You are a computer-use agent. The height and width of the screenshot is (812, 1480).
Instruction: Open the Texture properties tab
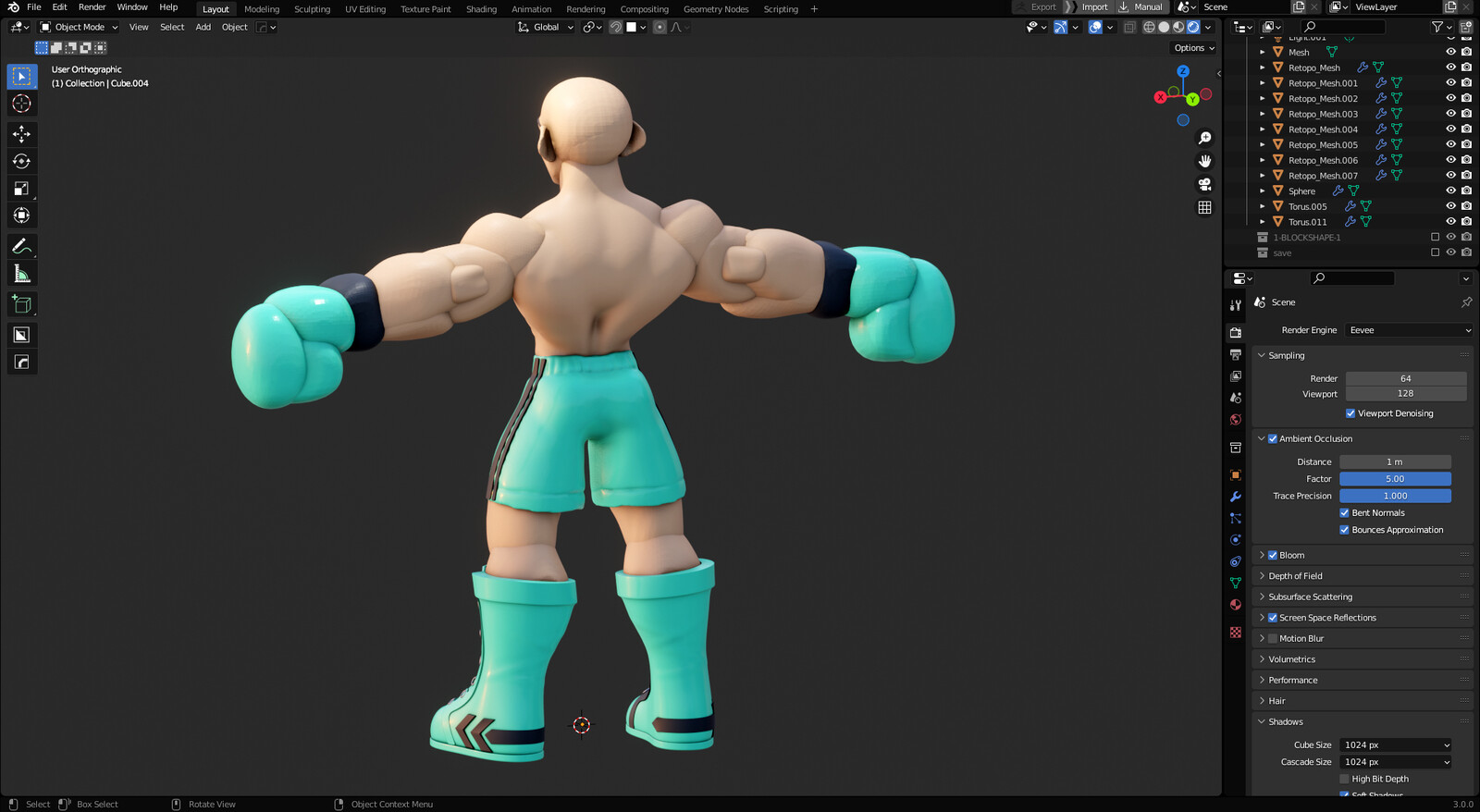pos(1236,633)
